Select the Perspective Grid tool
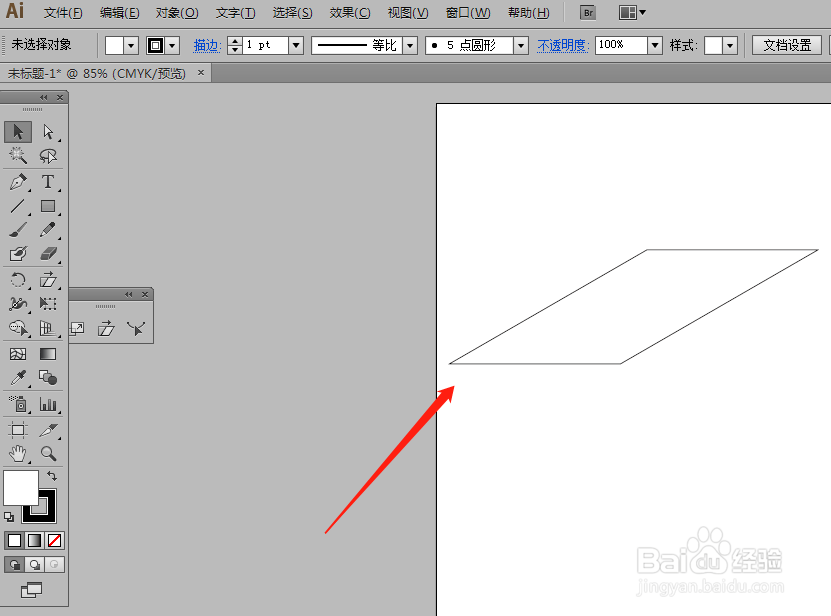The image size is (831, 616). (48, 328)
